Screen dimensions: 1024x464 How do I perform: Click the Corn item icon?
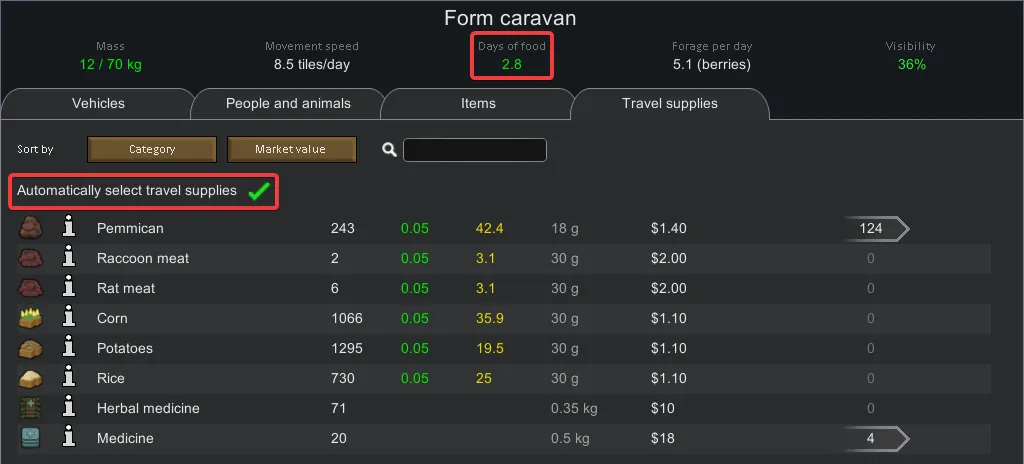pyautogui.click(x=30, y=318)
